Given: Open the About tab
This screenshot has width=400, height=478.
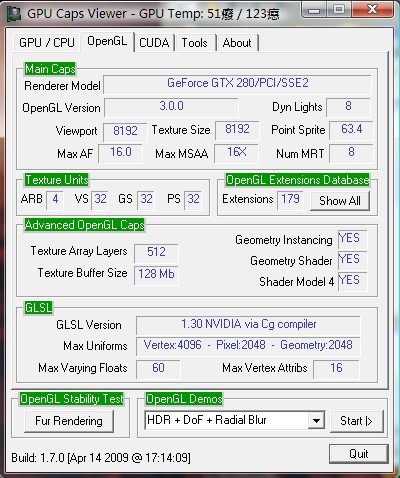Looking at the screenshot, I should click(x=237, y=43).
